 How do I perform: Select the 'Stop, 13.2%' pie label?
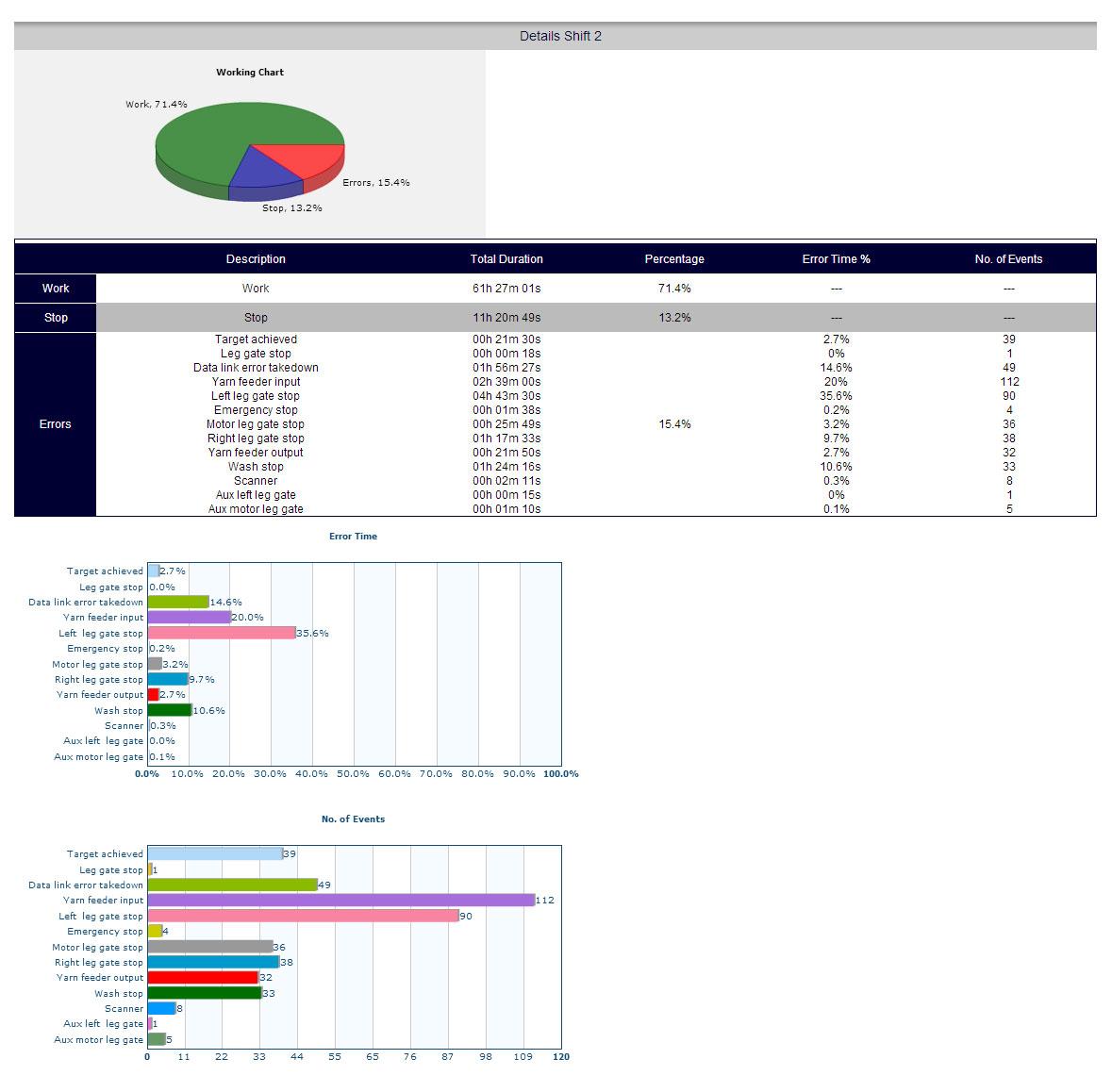292,208
